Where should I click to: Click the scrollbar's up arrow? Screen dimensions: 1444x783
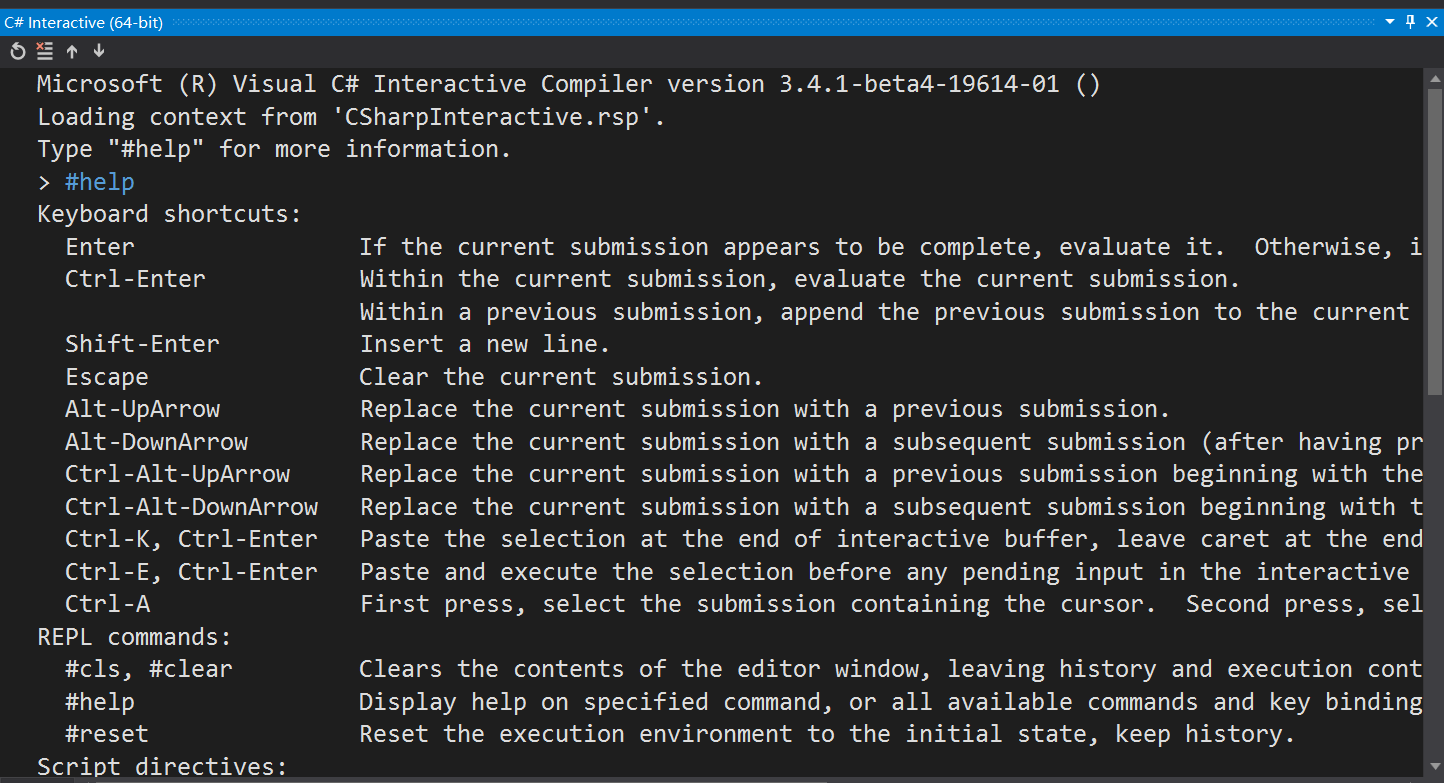click(x=1434, y=76)
